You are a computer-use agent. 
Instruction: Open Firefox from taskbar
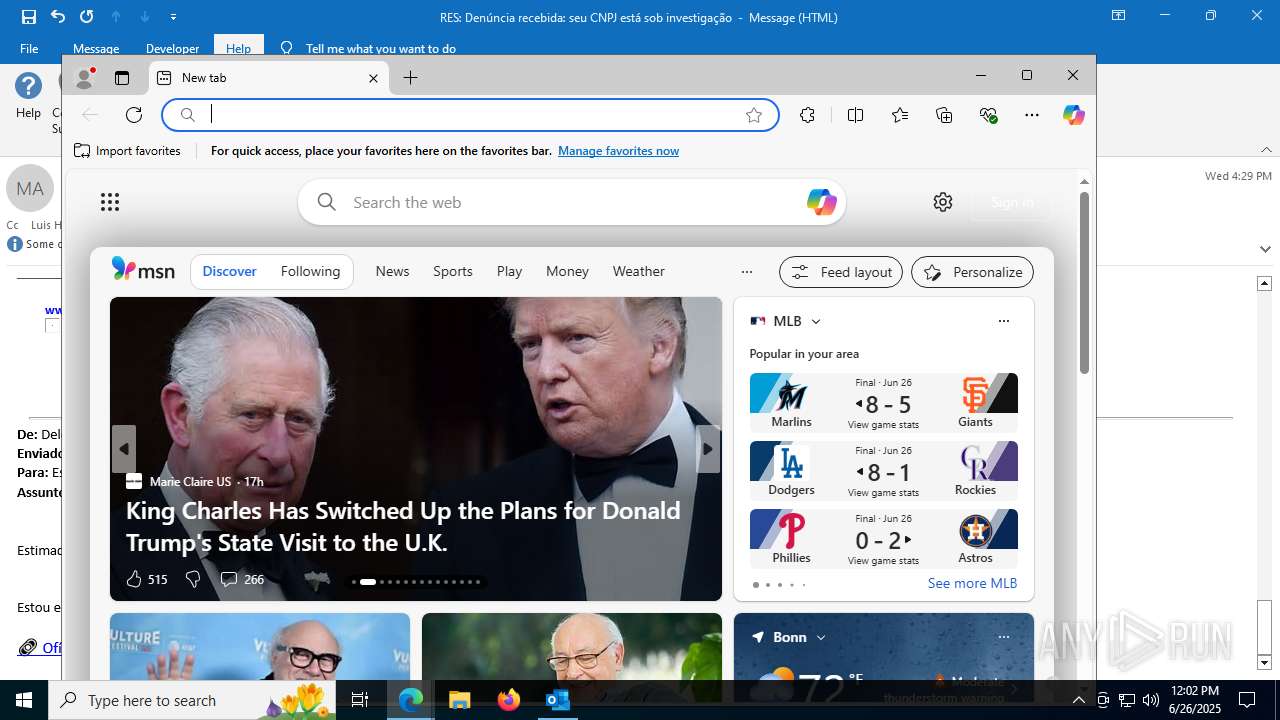tap(509, 700)
